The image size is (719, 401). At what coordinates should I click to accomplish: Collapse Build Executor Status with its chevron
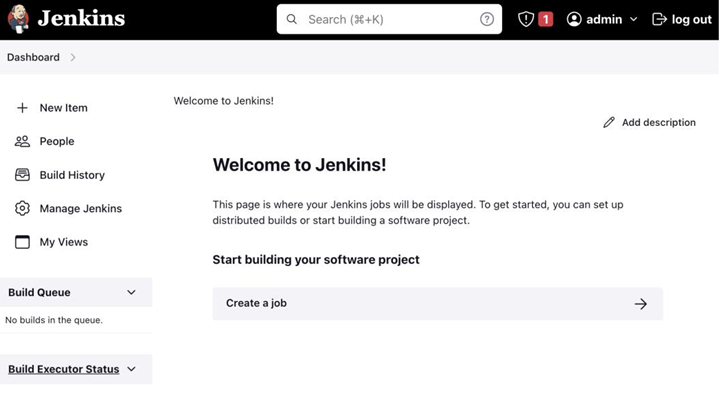(131, 369)
